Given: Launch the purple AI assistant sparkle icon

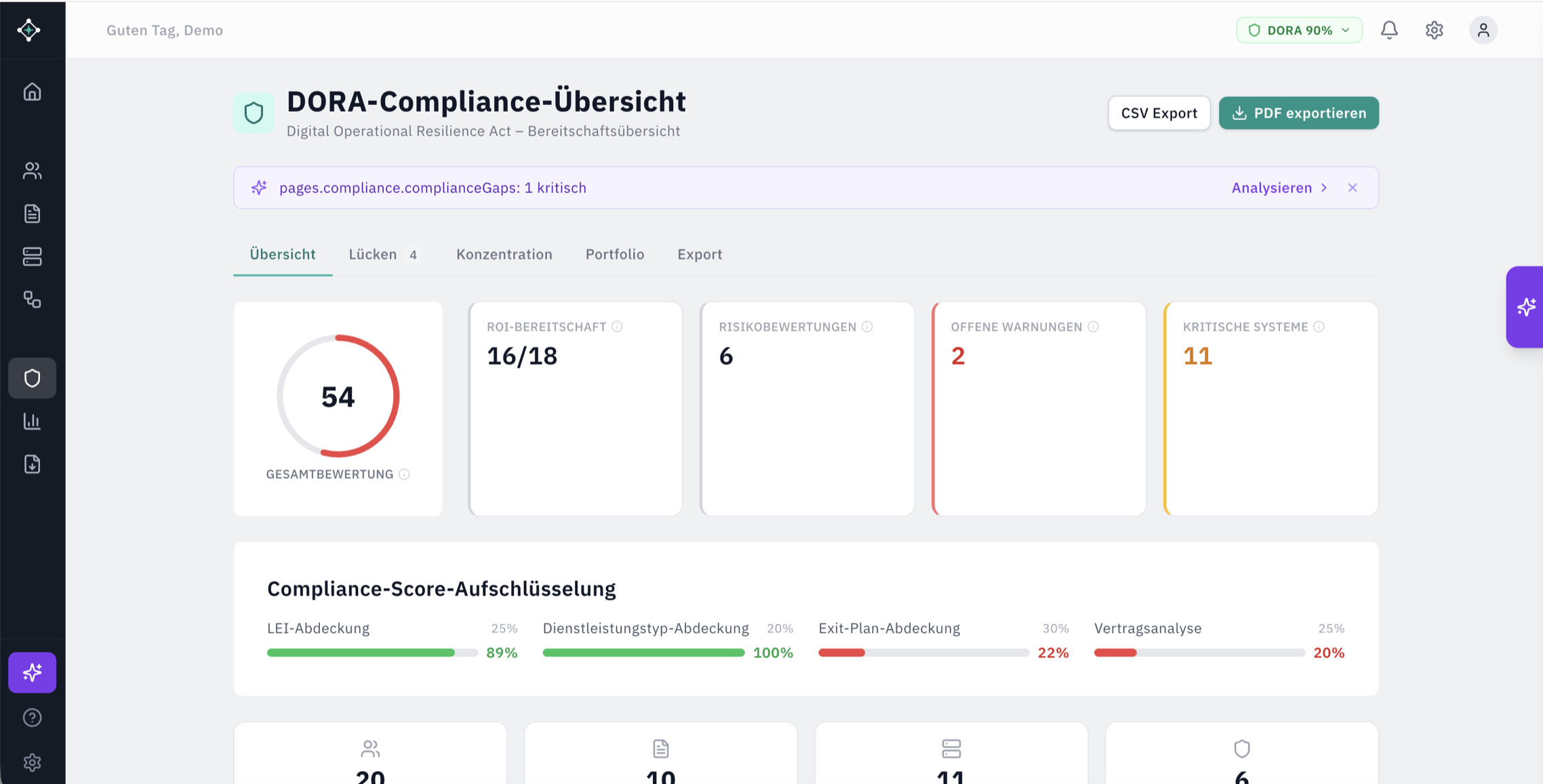Looking at the screenshot, I should 32,672.
